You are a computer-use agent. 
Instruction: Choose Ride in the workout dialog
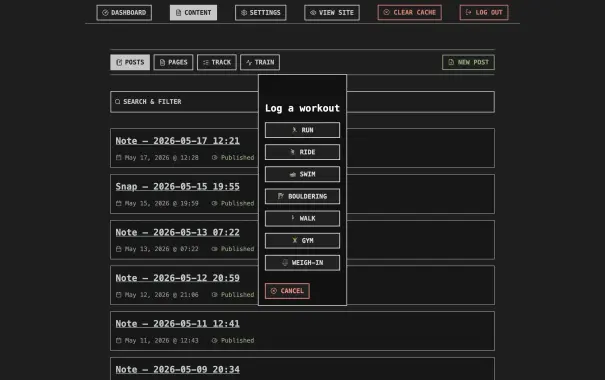coord(302,152)
